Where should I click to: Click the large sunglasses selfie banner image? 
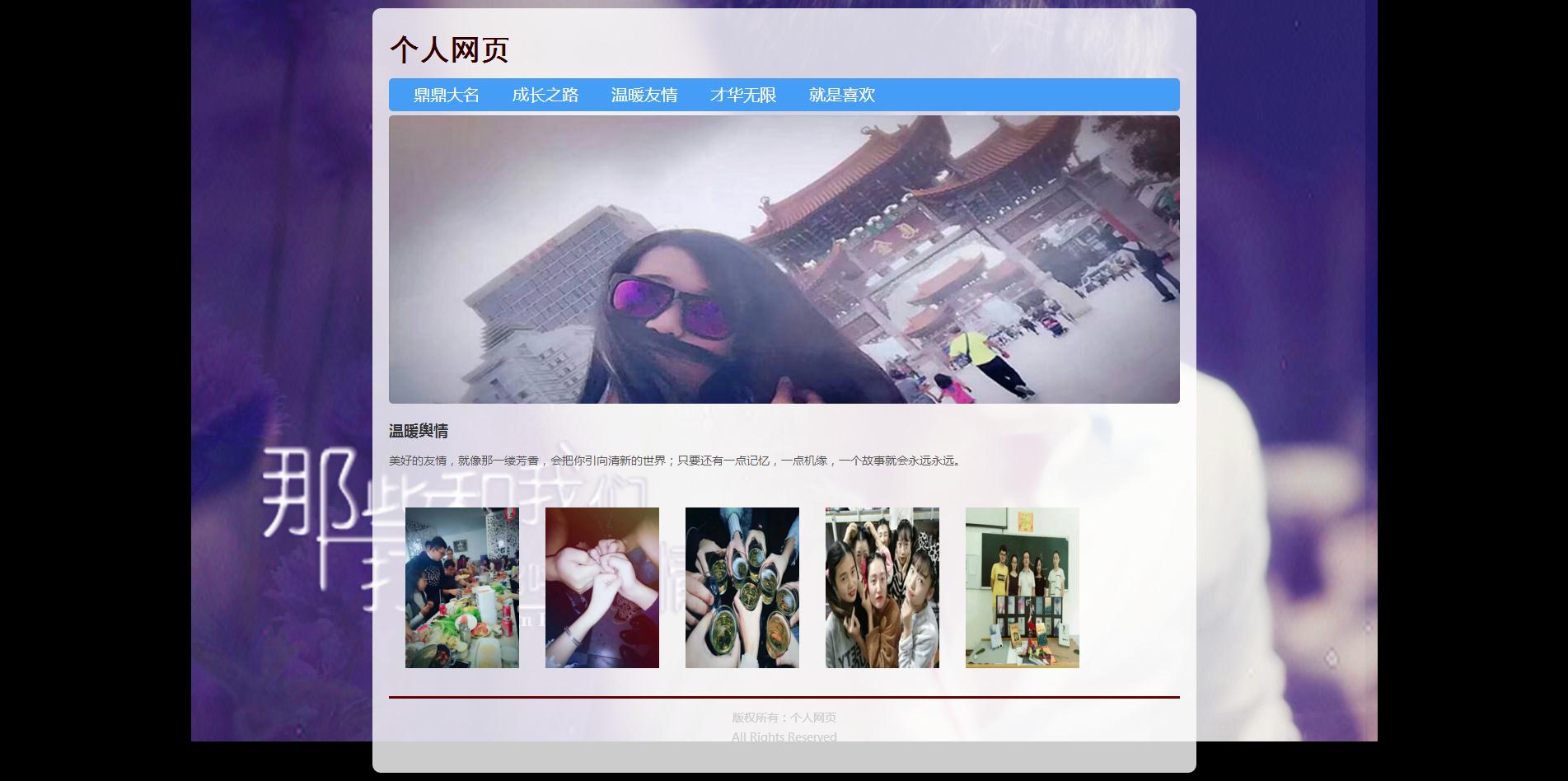(784, 260)
